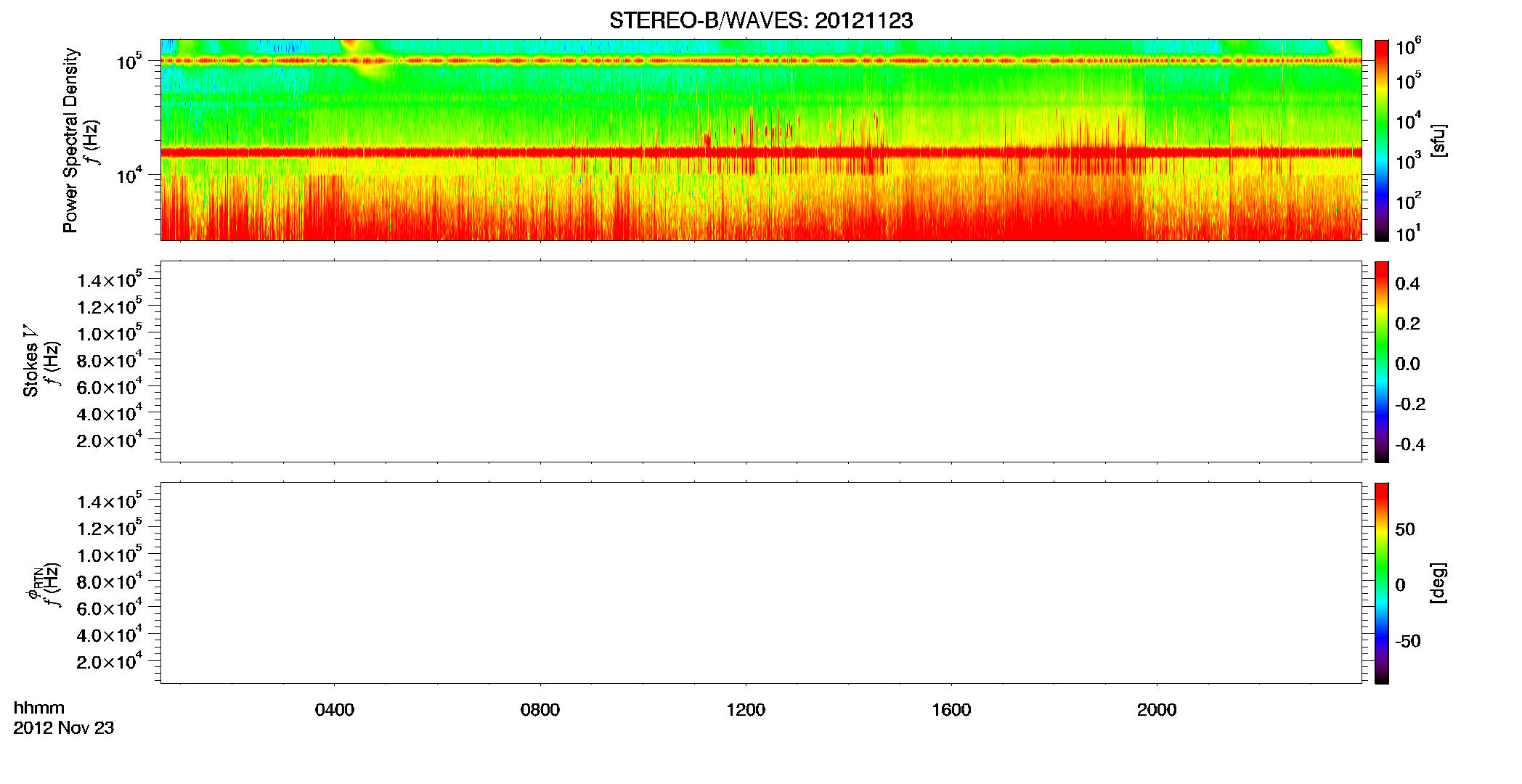This screenshot has width=1522, height=784.
Task: Click the hhmm time format label
Action: tap(39, 708)
